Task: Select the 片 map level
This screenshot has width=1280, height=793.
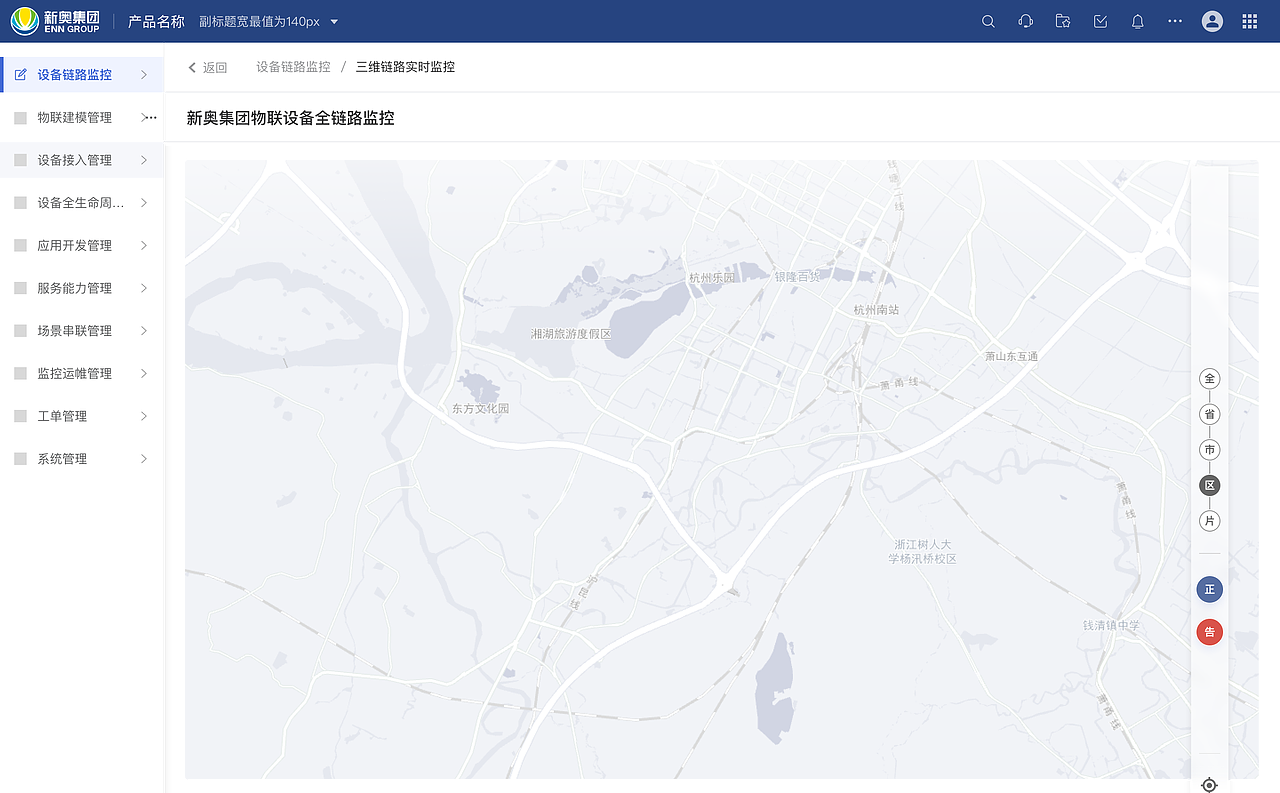Action: pyautogui.click(x=1210, y=521)
